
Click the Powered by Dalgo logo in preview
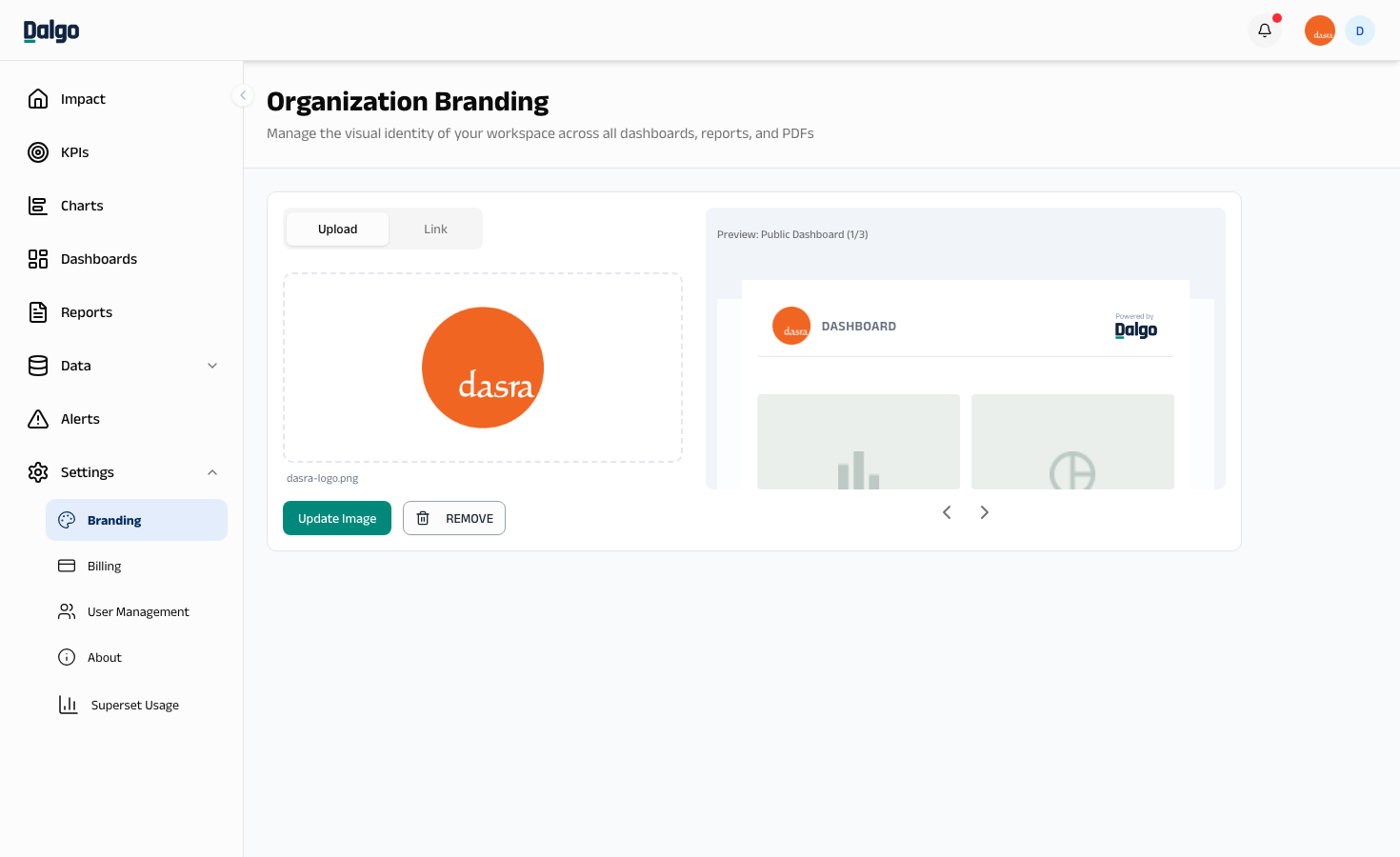(1136, 327)
